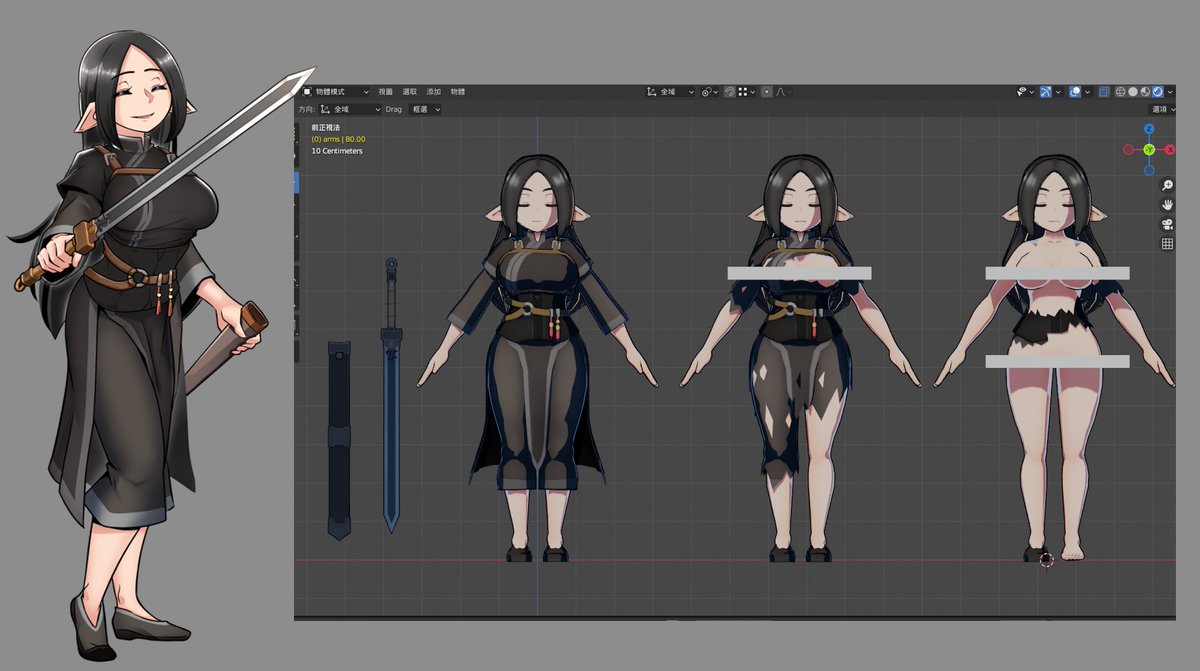The width and height of the screenshot is (1200, 671).
Task: Open the 視圖 view menu
Action: [x=385, y=92]
